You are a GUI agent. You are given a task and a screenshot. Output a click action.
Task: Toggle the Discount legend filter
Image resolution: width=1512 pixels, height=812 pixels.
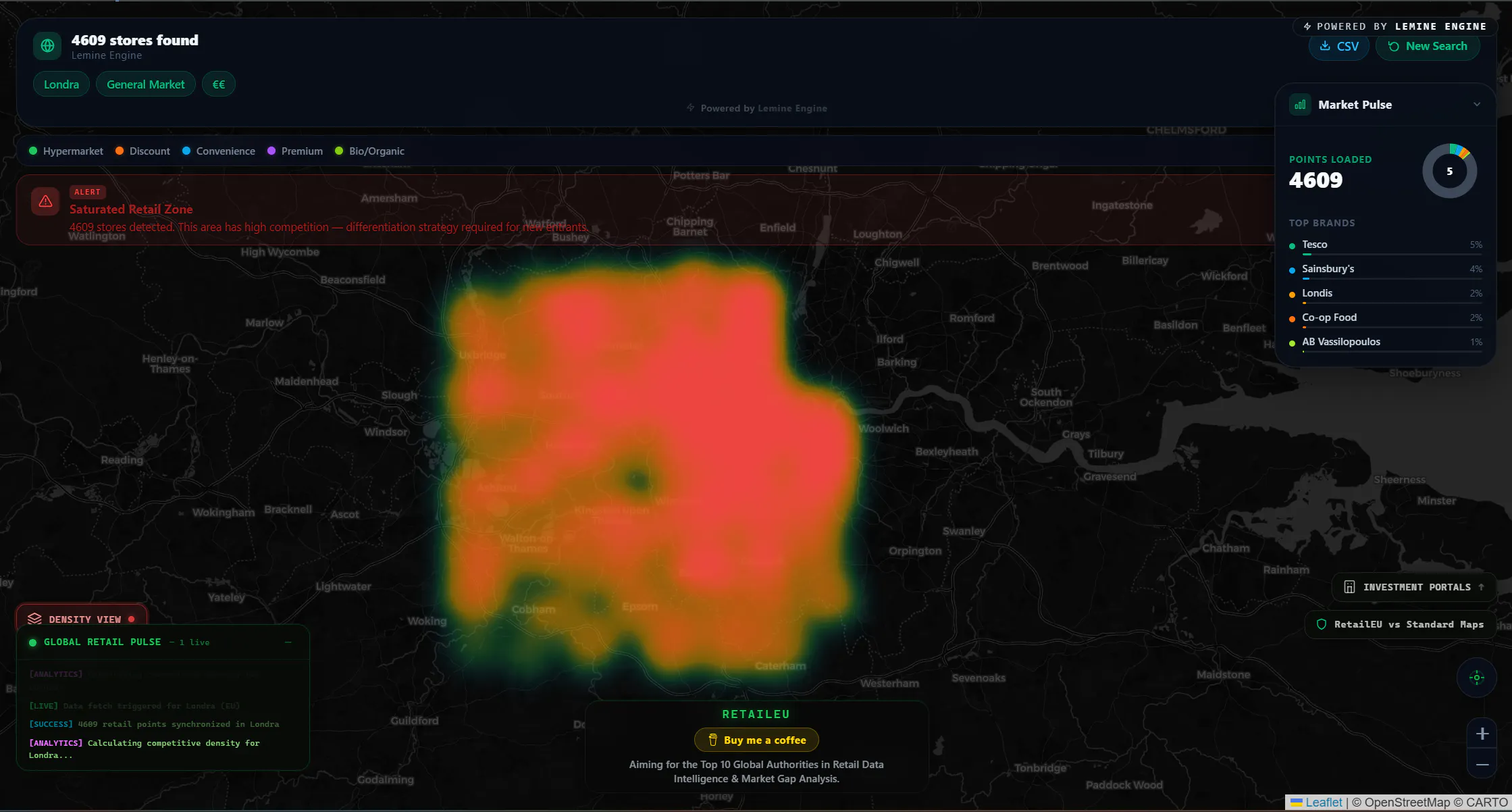142,151
